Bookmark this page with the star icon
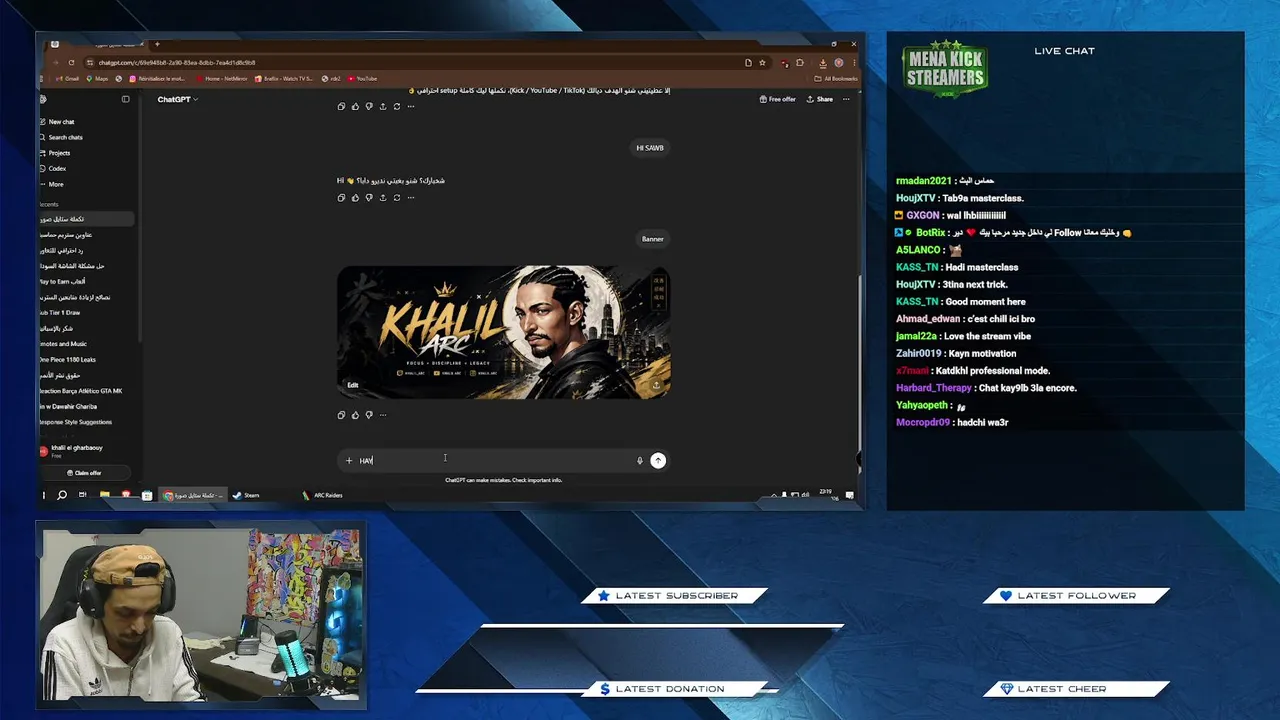The width and height of the screenshot is (1280, 720). (x=762, y=62)
